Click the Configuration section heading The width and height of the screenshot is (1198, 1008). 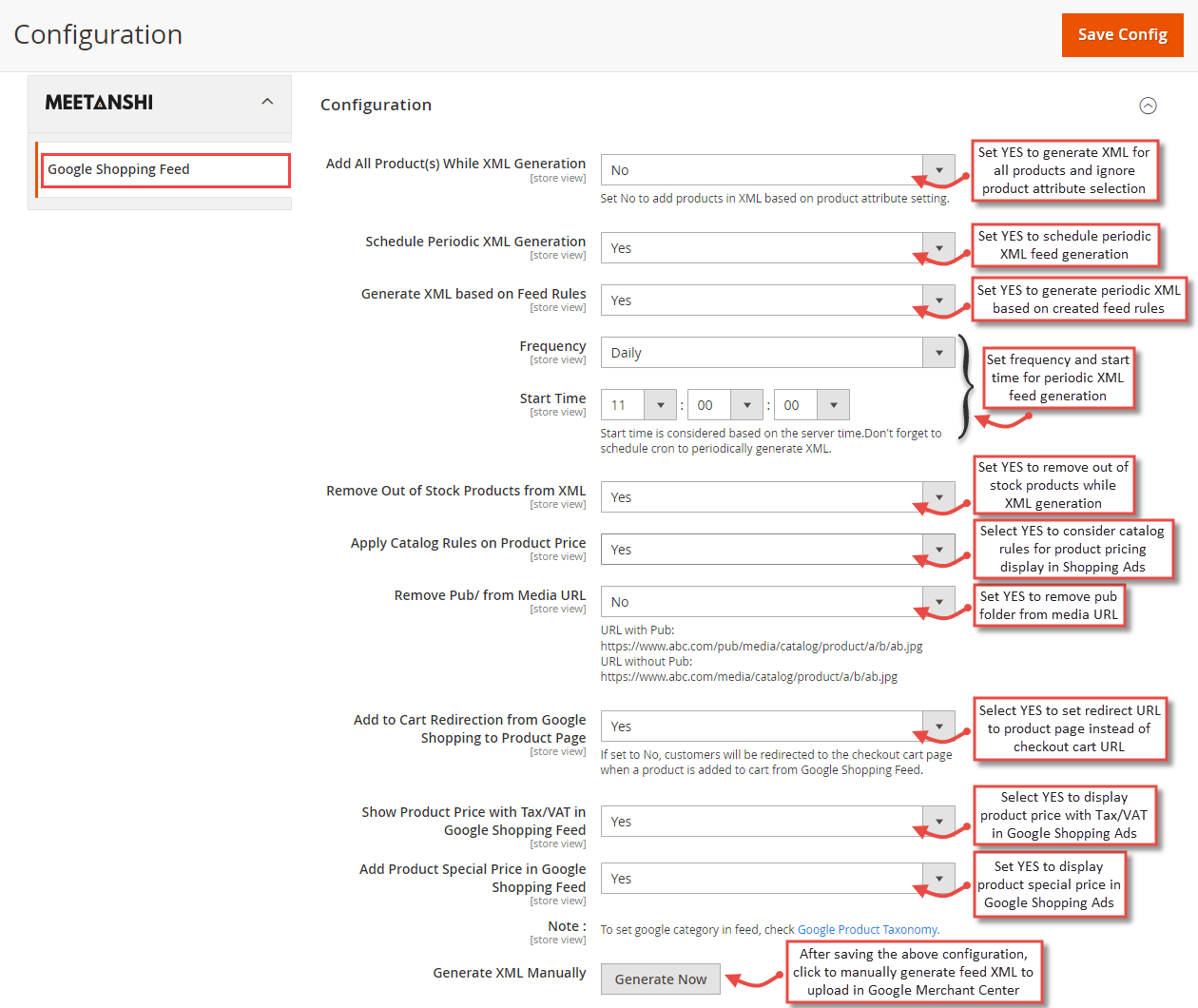pyautogui.click(x=376, y=105)
